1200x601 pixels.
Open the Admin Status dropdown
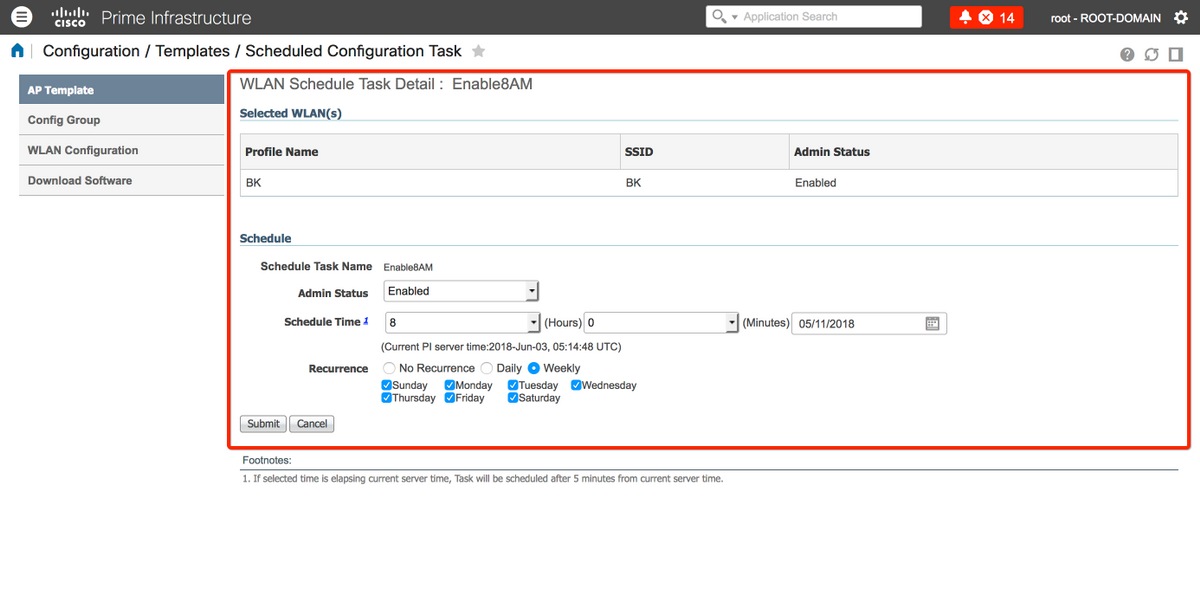[461, 291]
